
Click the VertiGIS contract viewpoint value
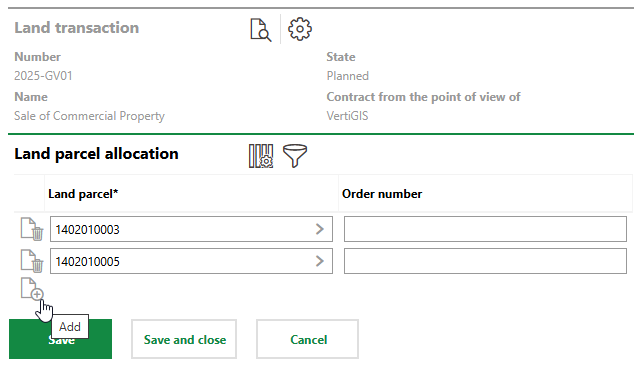coord(347,116)
